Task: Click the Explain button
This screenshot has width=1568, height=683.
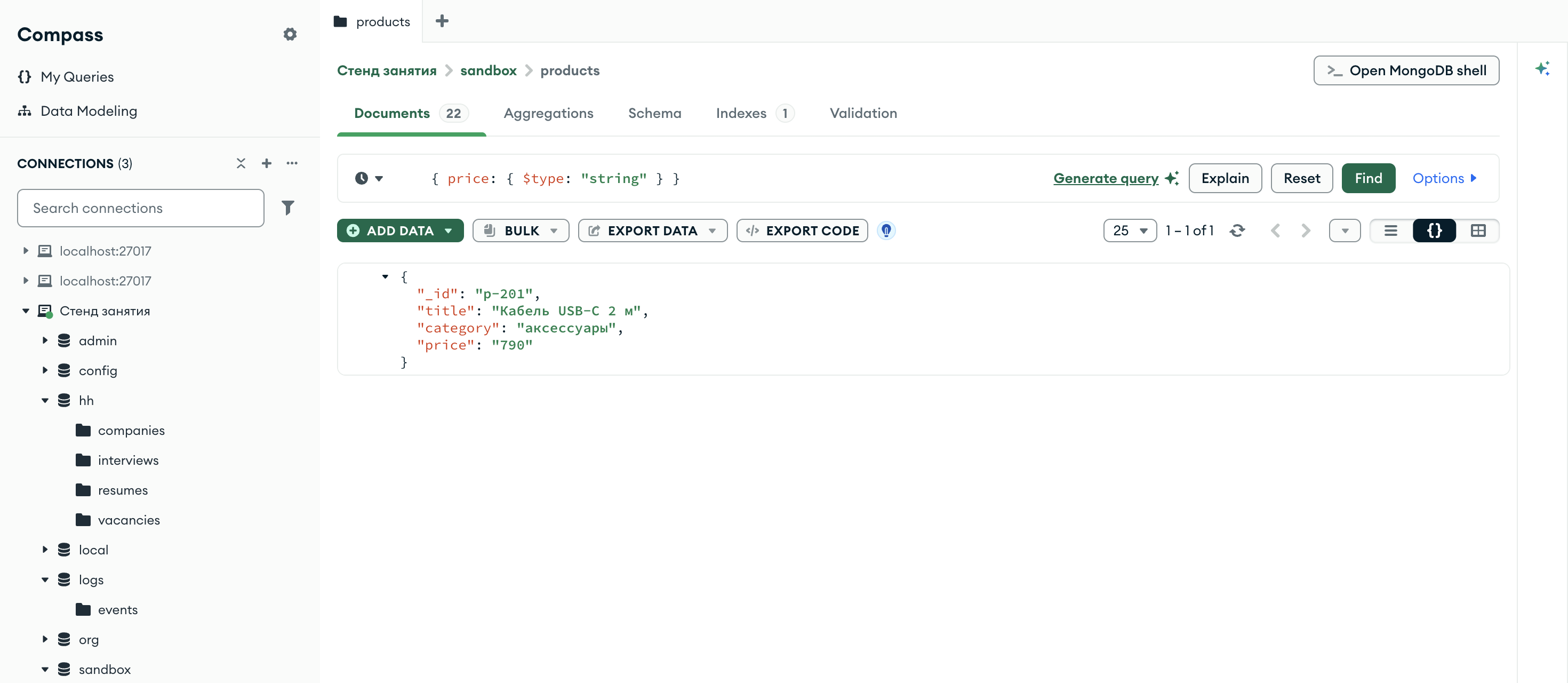Action: coord(1225,178)
